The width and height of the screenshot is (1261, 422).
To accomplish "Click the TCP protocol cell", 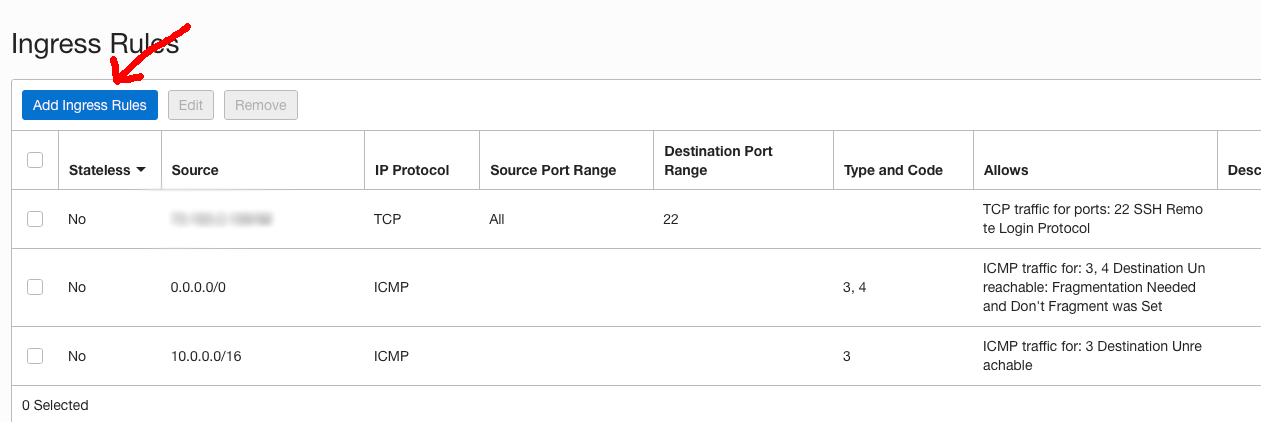I will 387,219.
